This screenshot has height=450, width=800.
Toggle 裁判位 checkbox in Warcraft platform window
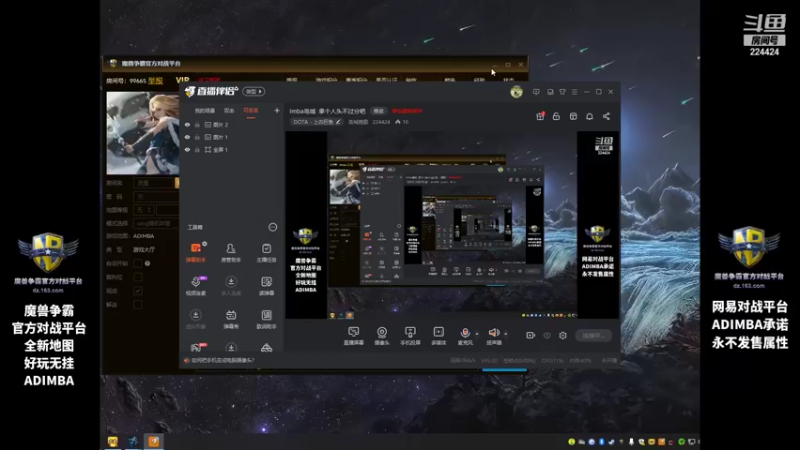click(138, 277)
